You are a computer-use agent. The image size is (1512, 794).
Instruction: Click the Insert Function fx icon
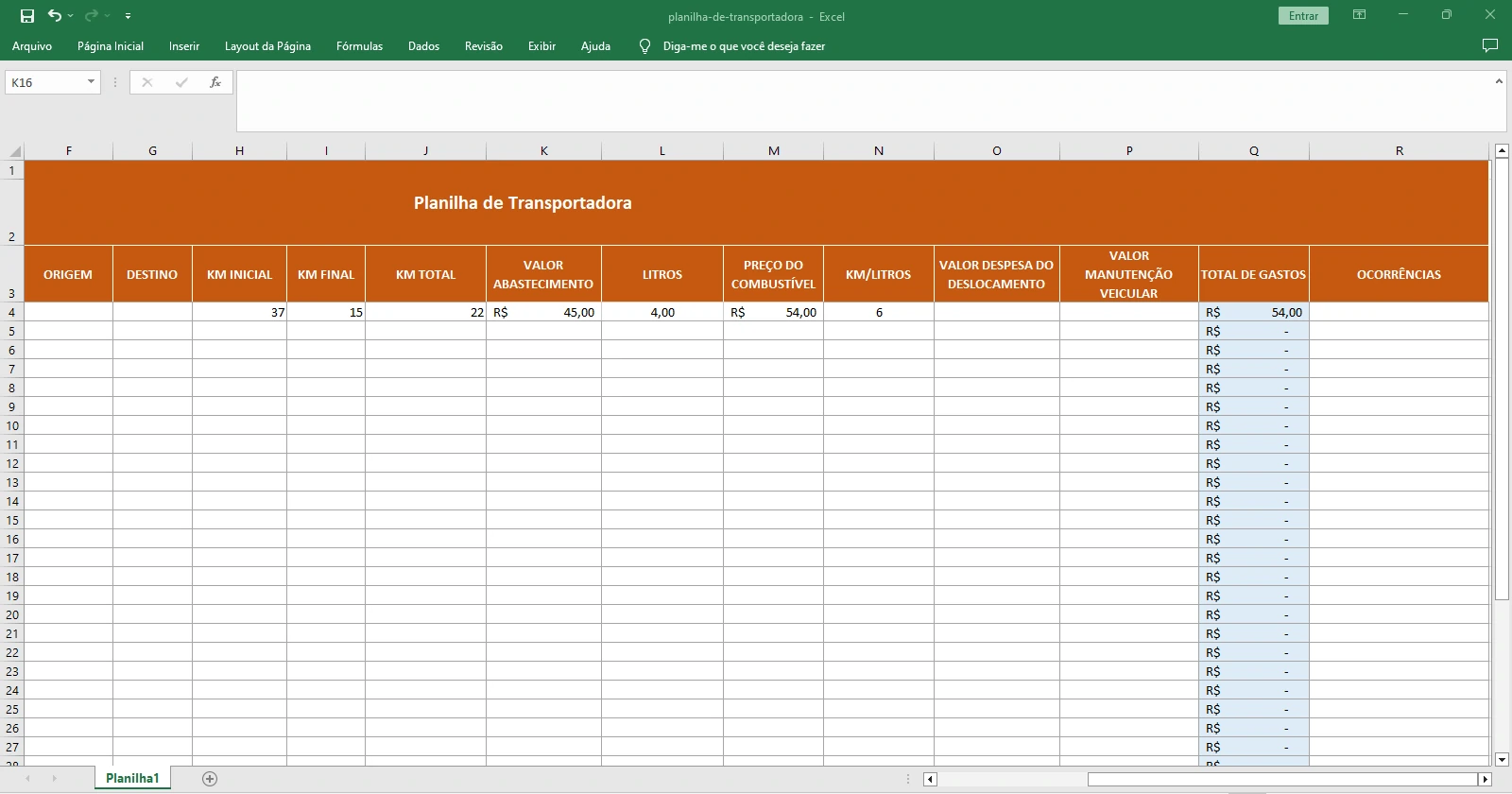point(215,82)
